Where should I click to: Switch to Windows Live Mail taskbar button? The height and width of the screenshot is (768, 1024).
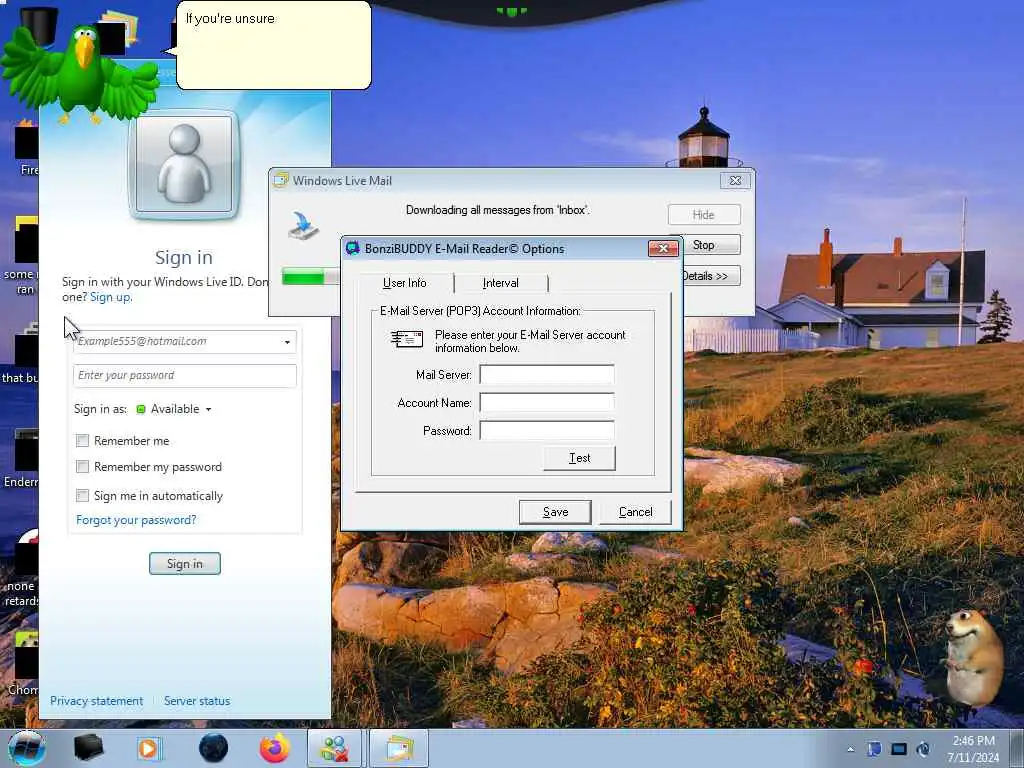400,748
